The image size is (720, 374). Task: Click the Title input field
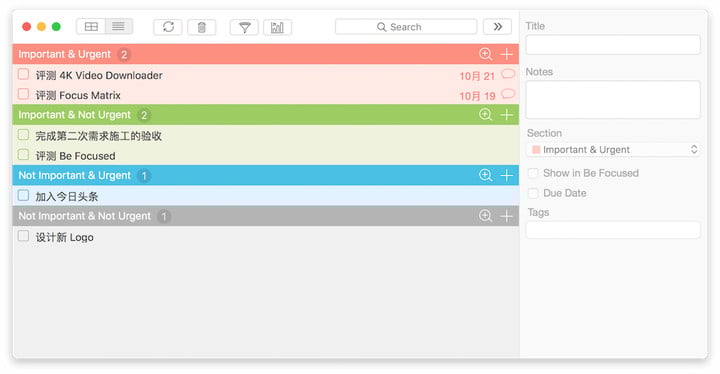613,45
